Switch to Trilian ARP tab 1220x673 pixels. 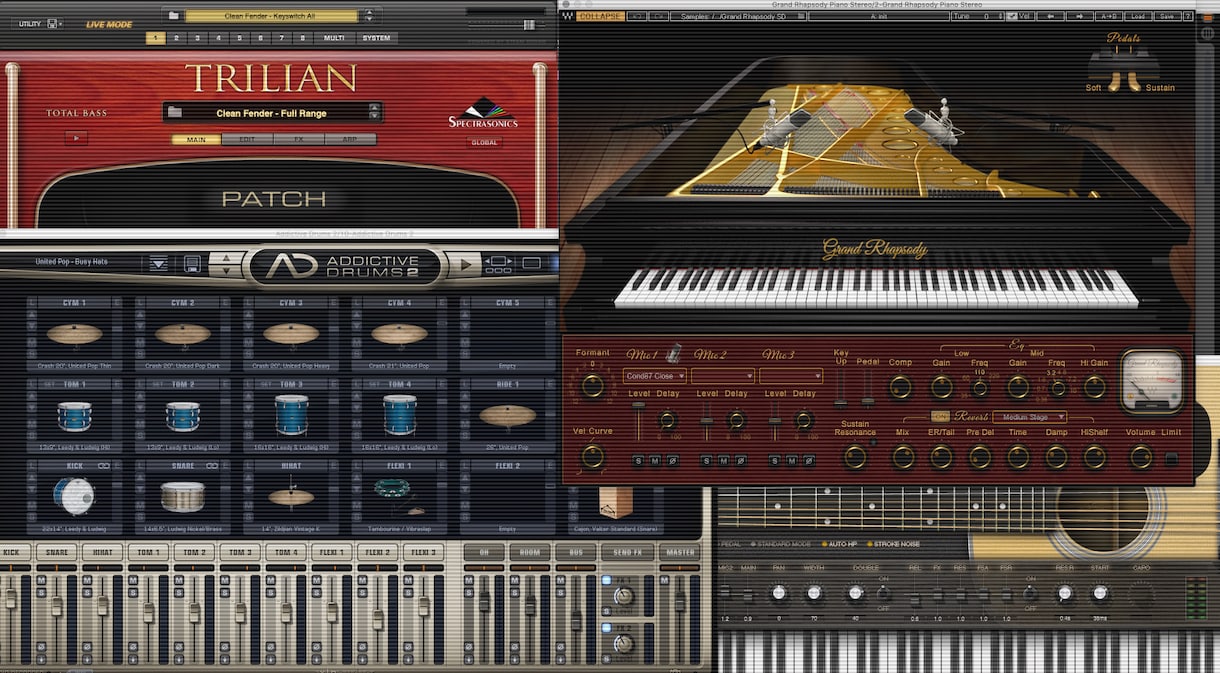pyautogui.click(x=350, y=139)
